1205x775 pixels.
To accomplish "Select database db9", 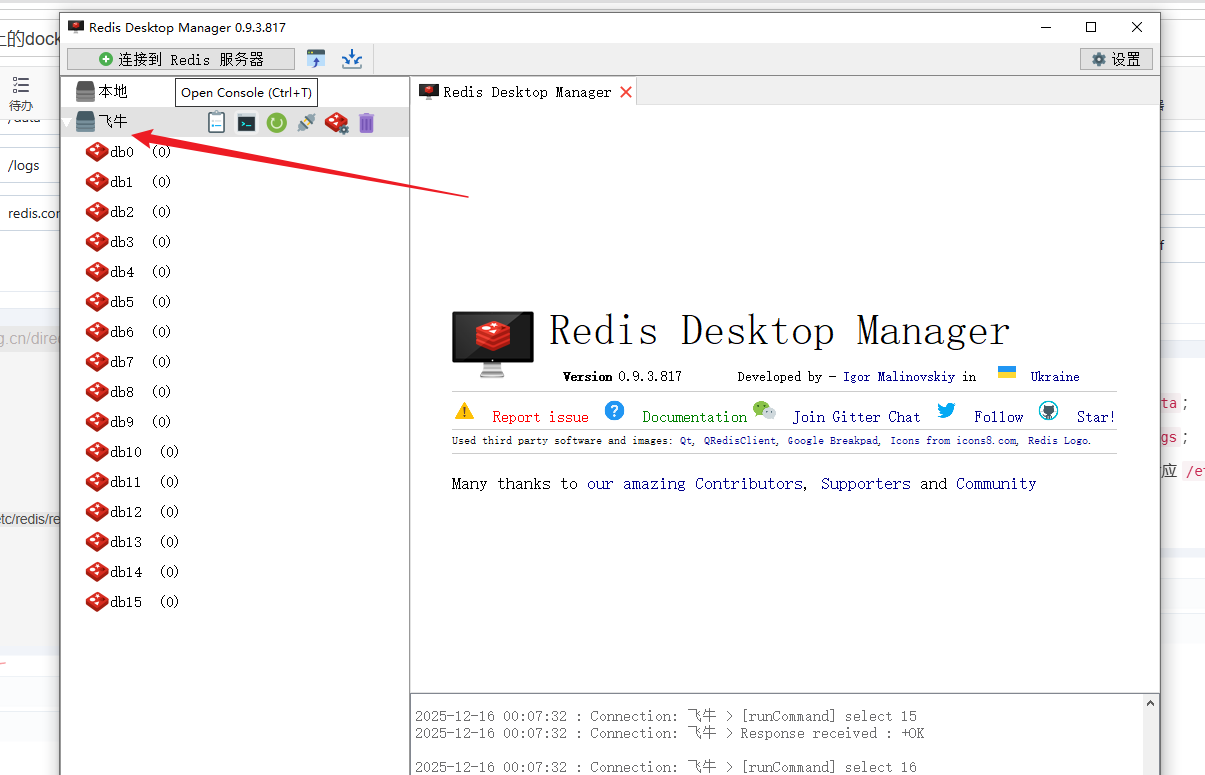I will pyautogui.click(x=128, y=422).
